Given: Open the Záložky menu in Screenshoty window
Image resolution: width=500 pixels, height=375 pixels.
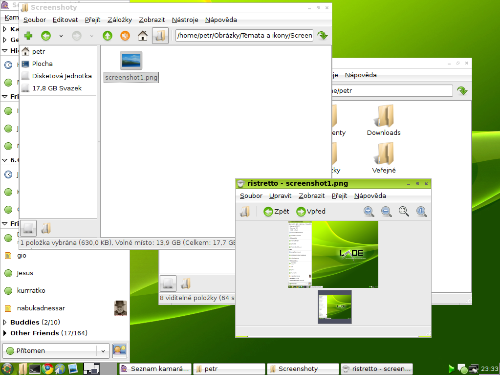Looking at the screenshot, I should coord(120,20).
